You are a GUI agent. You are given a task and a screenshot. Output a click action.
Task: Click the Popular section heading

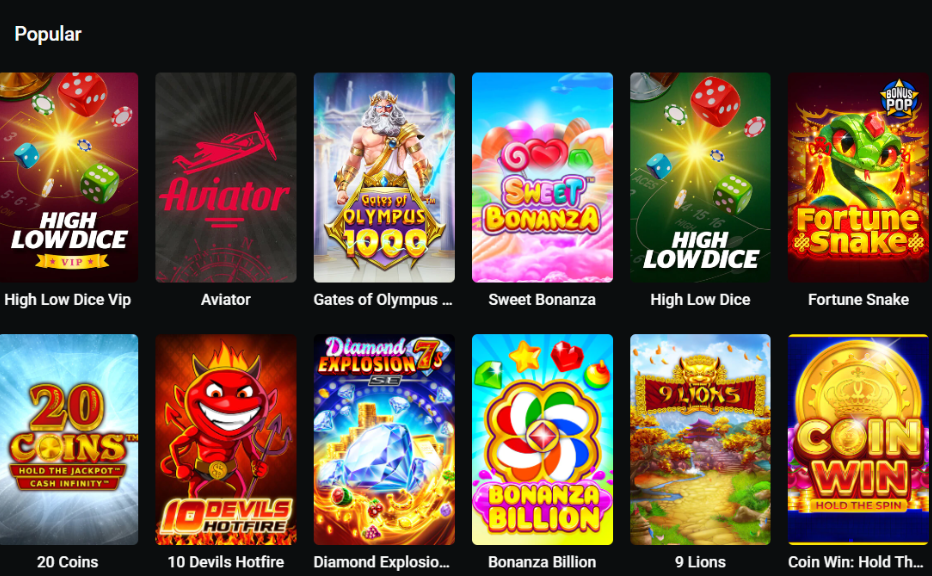(x=48, y=34)
